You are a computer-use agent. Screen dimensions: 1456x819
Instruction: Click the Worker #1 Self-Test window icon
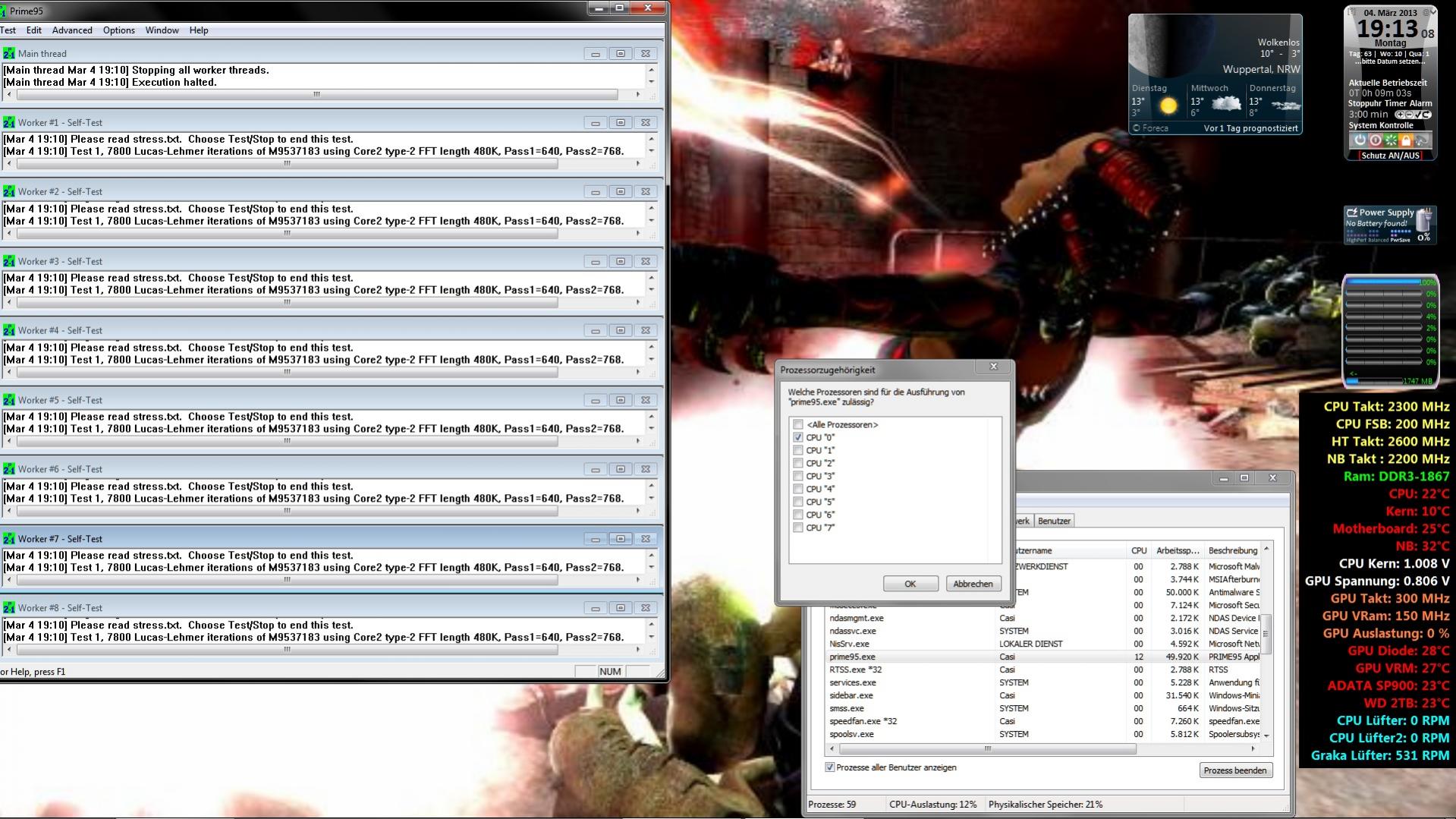point(8,122)
